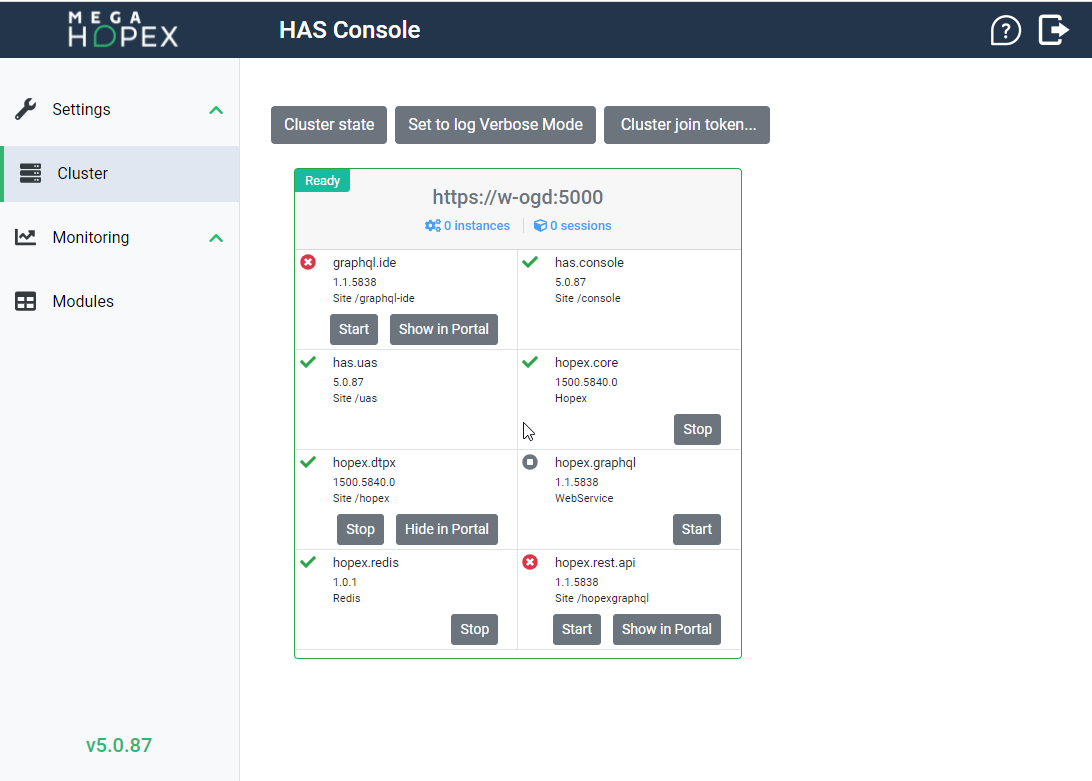Collapse the Settings section chevron
Screen dimensions: 1092x781
tap(216, 110)
